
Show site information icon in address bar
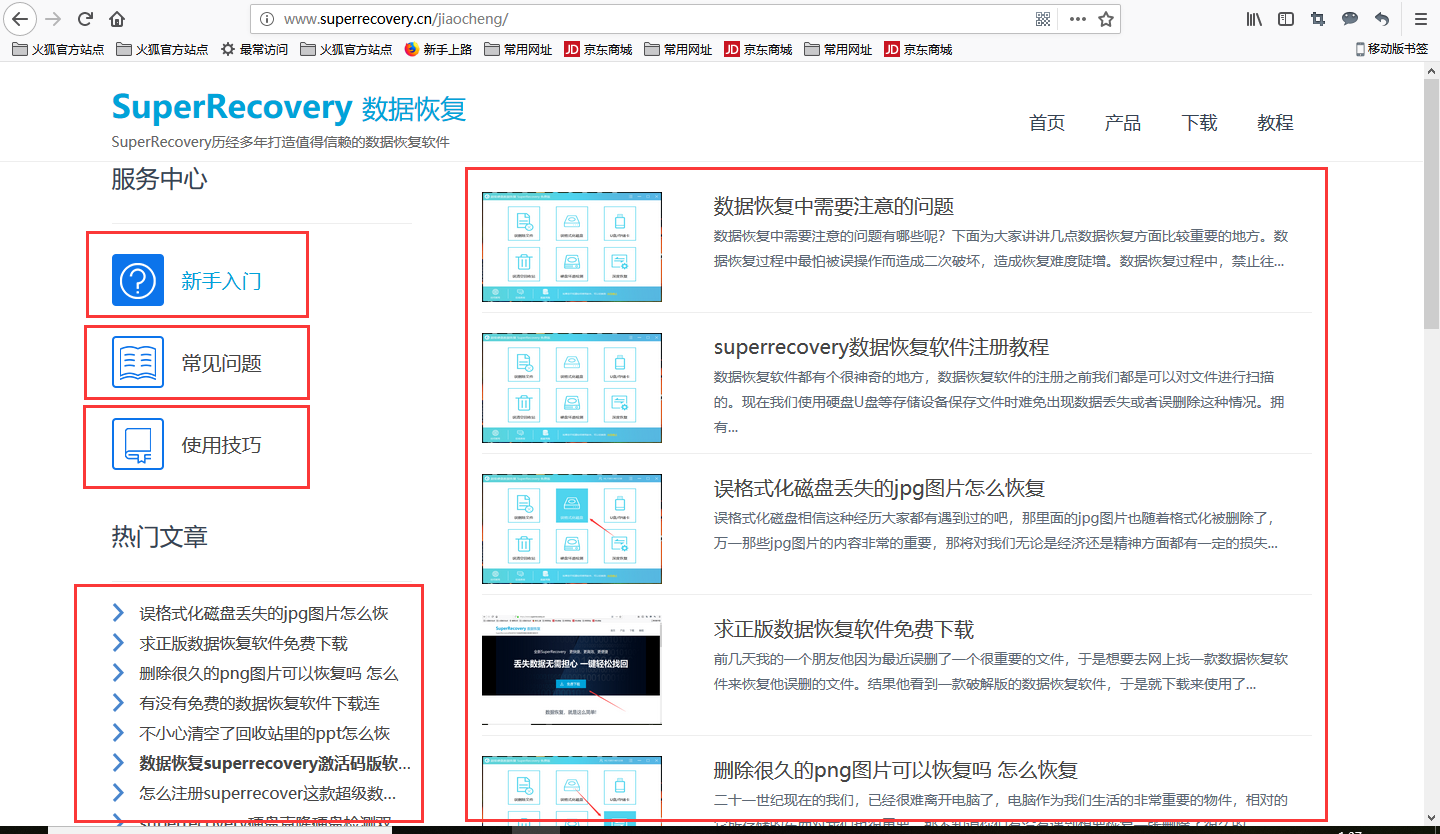pyautogui.click(x=267, y=19)
